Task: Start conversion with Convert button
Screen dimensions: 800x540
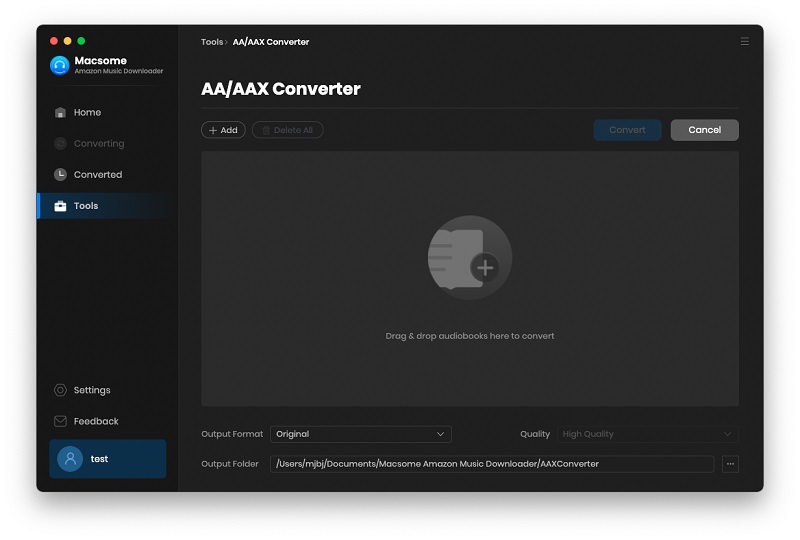Action: 627,130
